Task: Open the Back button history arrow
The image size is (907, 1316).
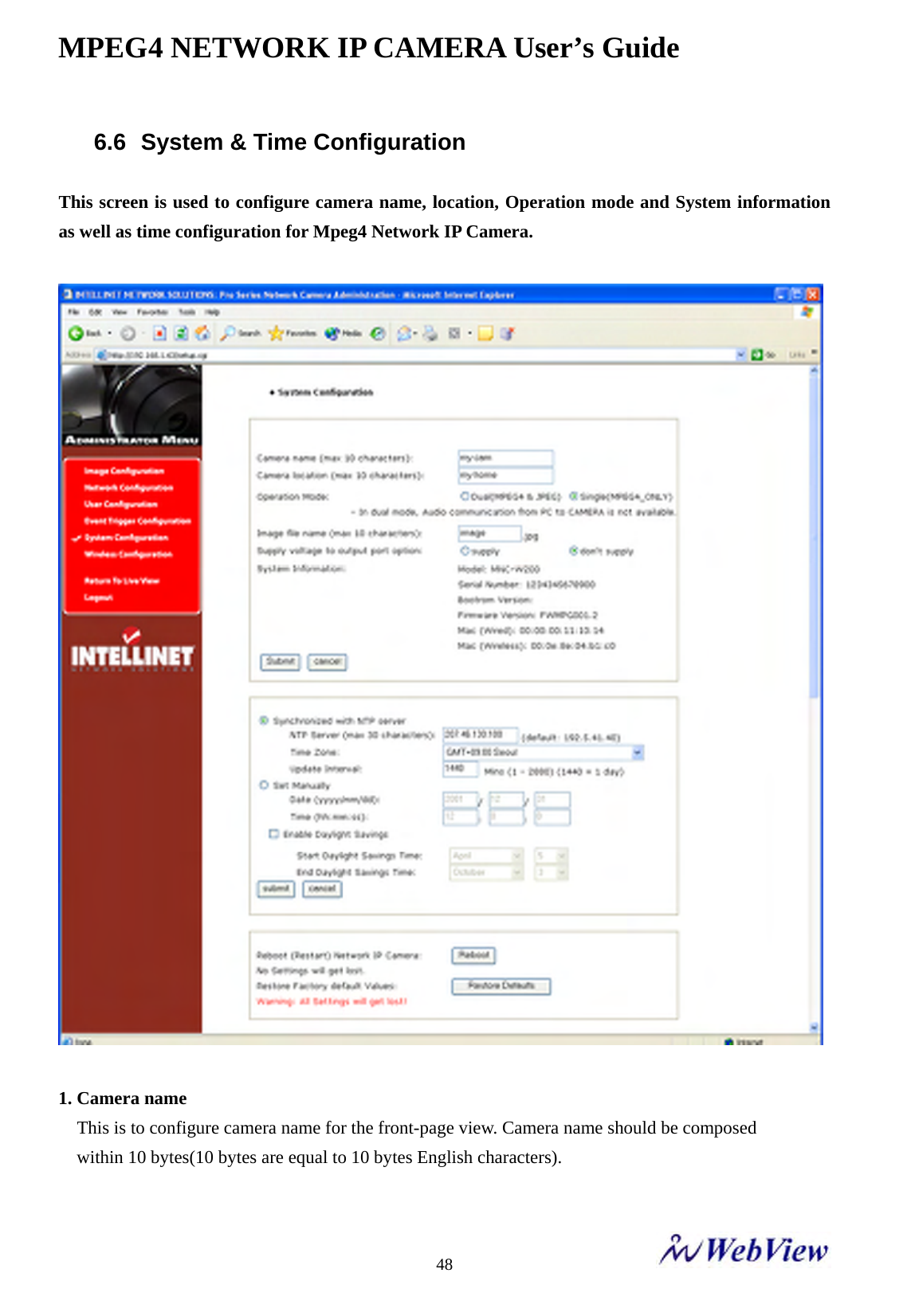Action: (109, 333)
